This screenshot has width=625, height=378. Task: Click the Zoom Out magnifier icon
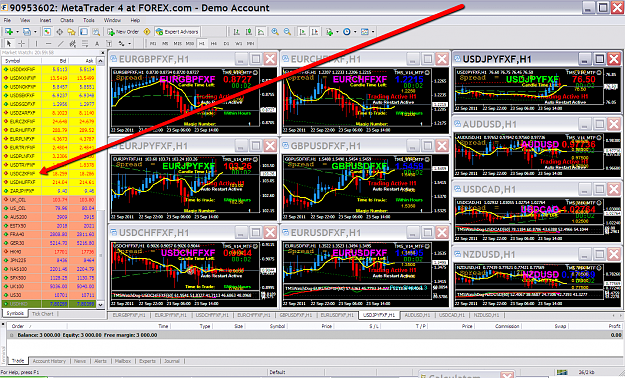tap(287, 32)
